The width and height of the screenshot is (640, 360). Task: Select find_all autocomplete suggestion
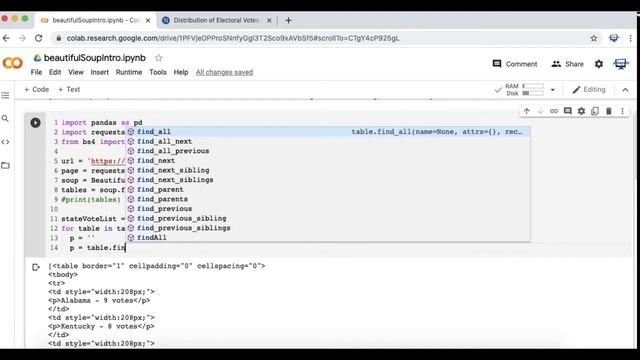point(328,132)
